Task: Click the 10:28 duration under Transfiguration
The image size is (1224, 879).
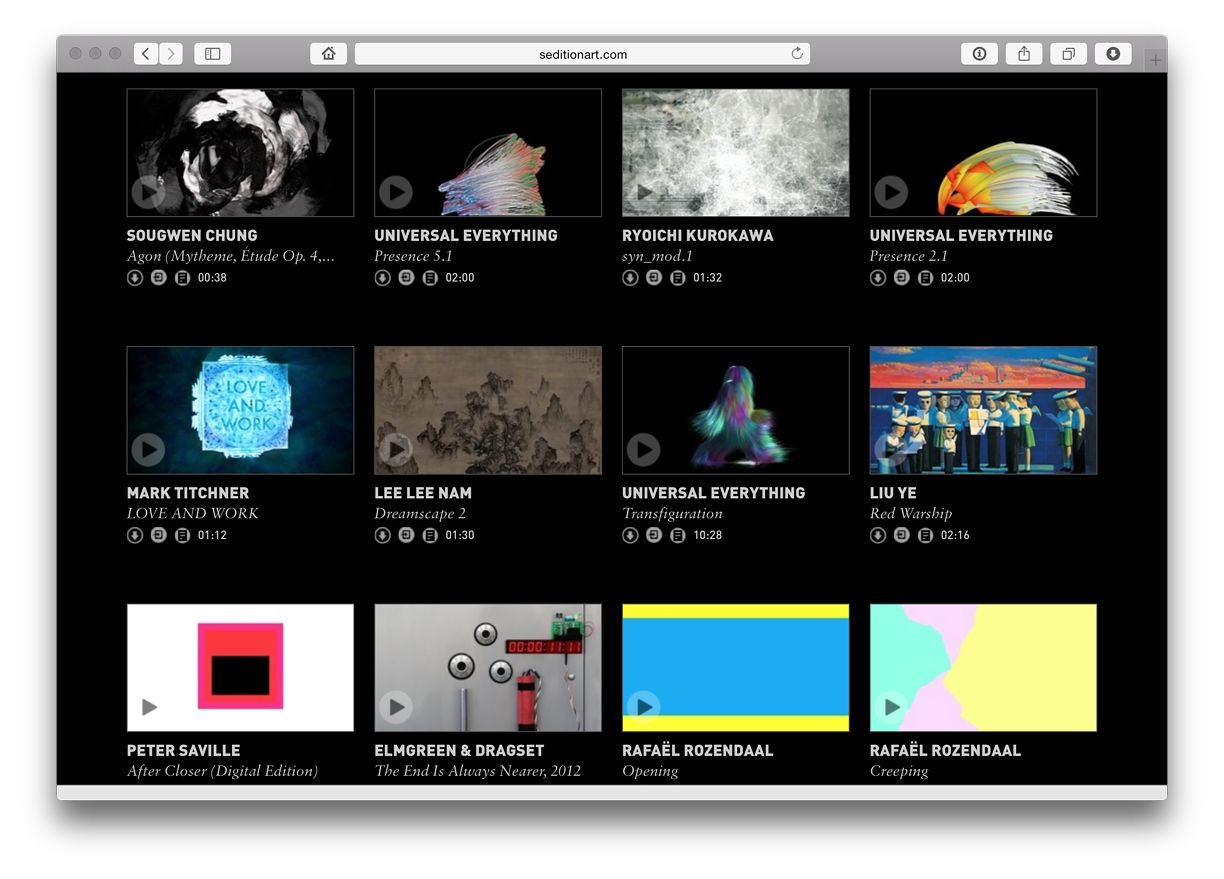Action: pos(707,535)
